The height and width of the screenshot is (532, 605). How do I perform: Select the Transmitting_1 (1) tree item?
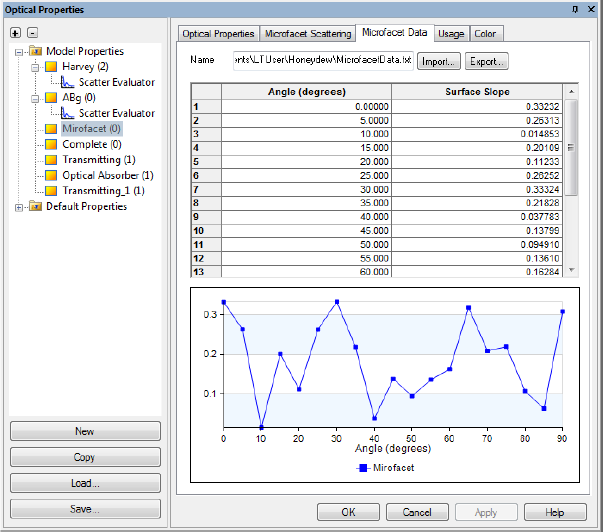103,191
